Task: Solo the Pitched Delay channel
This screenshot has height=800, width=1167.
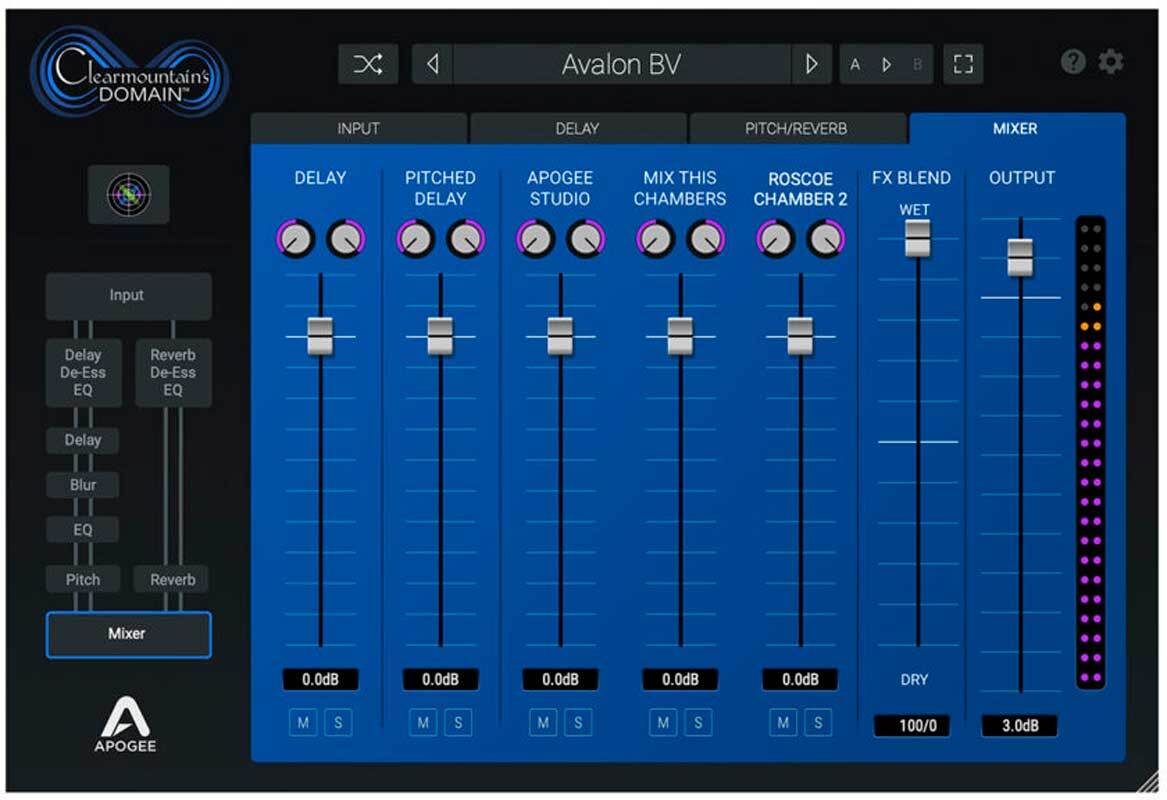Action: point(457,722)
